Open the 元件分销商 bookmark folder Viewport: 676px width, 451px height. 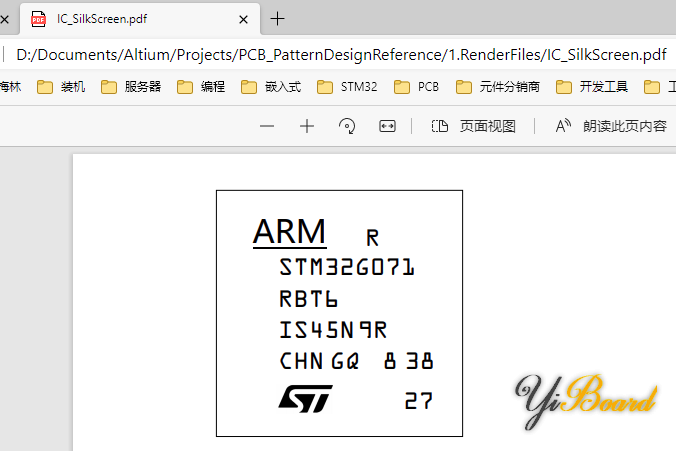click(x=498, y=87)
